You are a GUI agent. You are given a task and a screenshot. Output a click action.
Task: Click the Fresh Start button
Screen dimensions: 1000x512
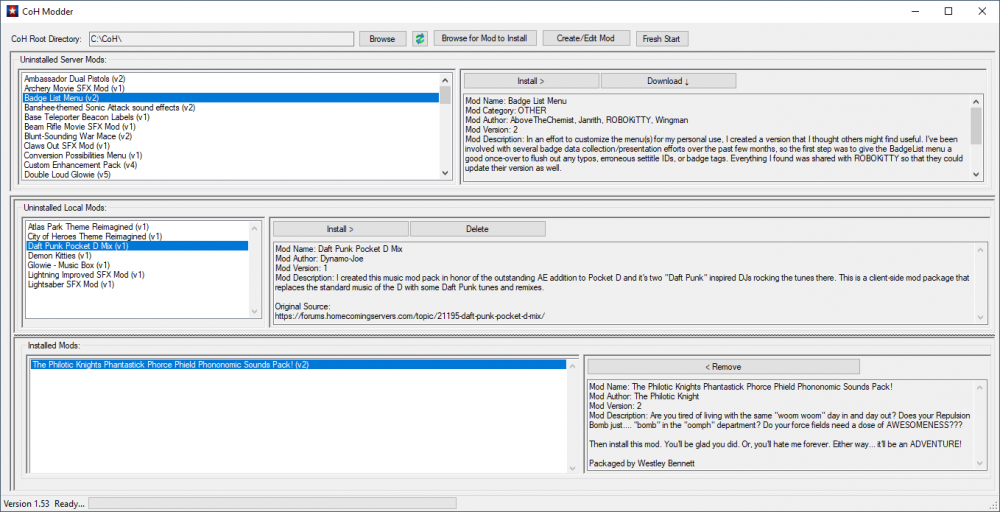[662, 39]
